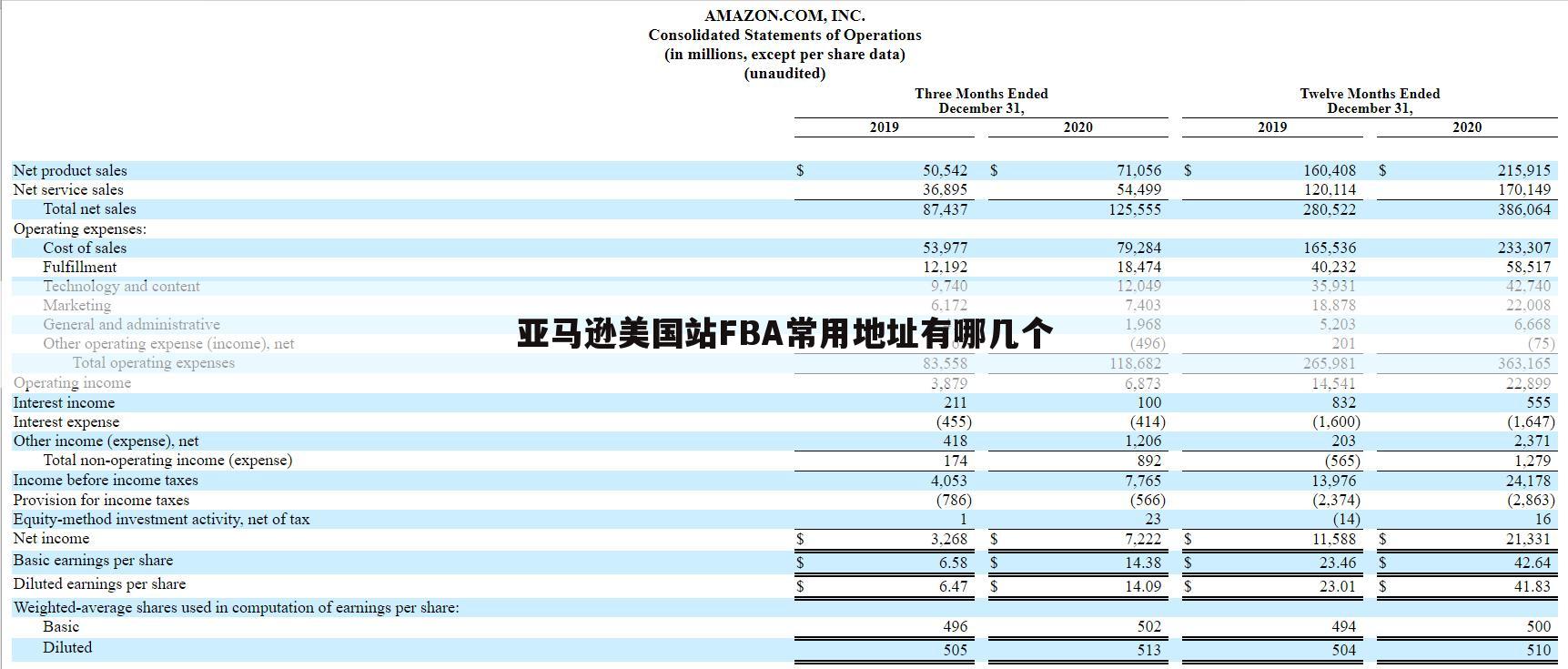
Task: Select 'Other income (expense), net' label
Action: [x=106, y=441]
